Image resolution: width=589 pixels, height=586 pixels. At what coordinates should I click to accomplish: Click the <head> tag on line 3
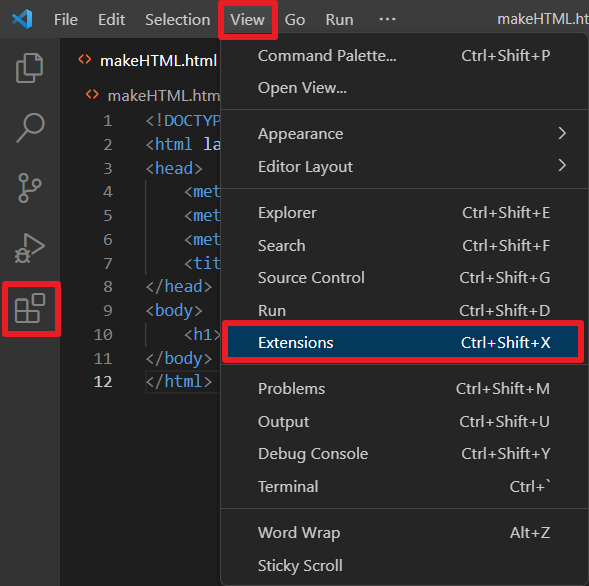(174, 168)
